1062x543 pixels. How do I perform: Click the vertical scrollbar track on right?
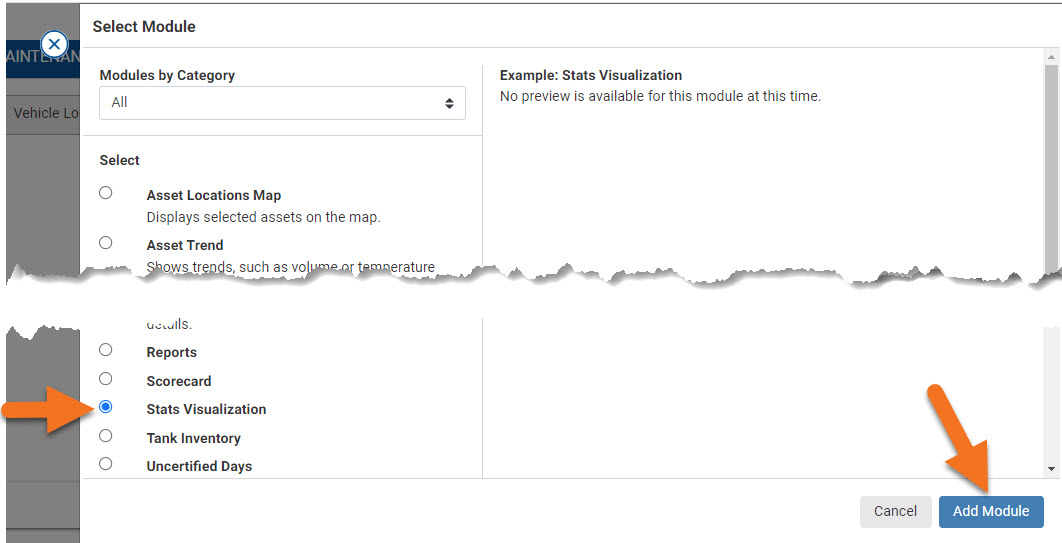[x=1051, y=380]
